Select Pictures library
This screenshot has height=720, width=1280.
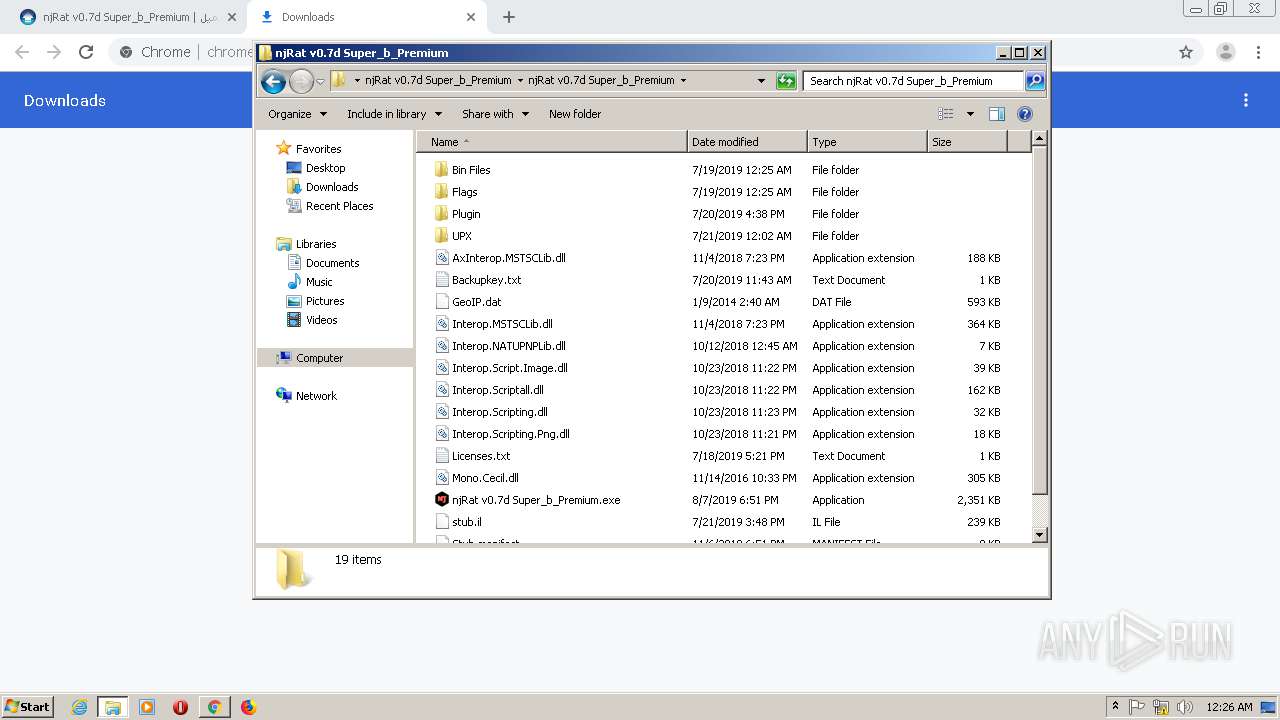(325, 301)
